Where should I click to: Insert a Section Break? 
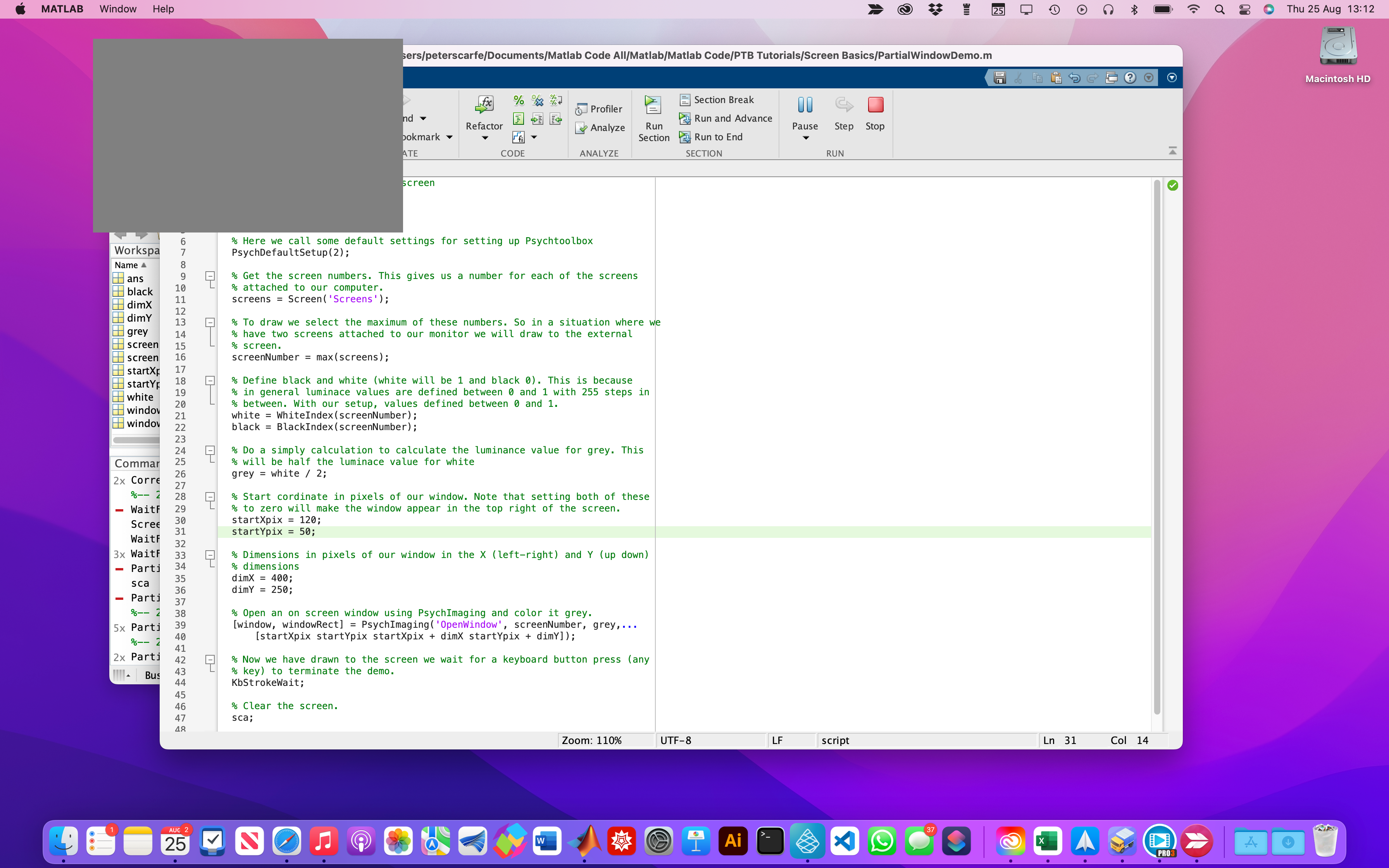click(x=716, y=100)
